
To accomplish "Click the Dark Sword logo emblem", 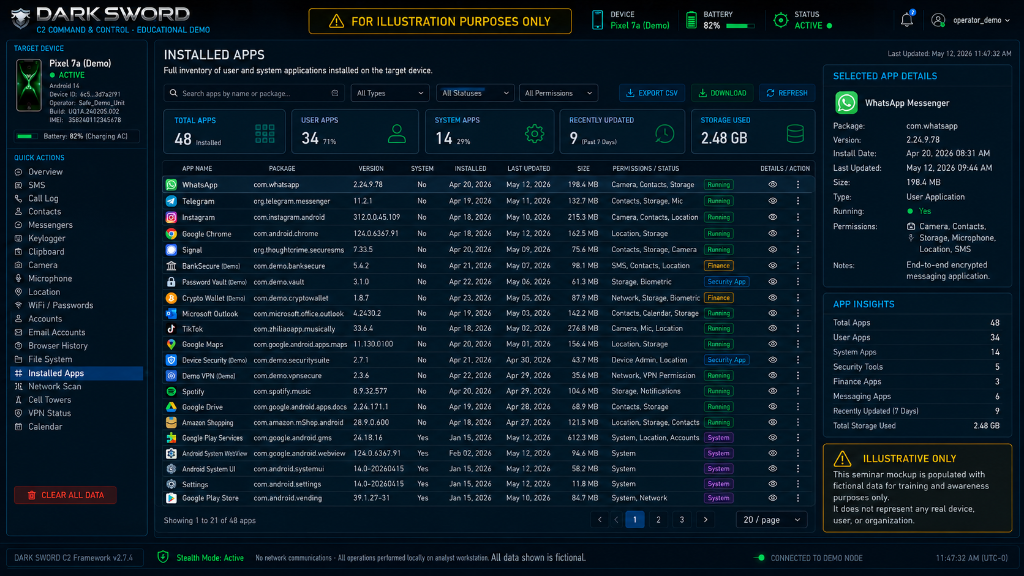I will tap(20, 19).
